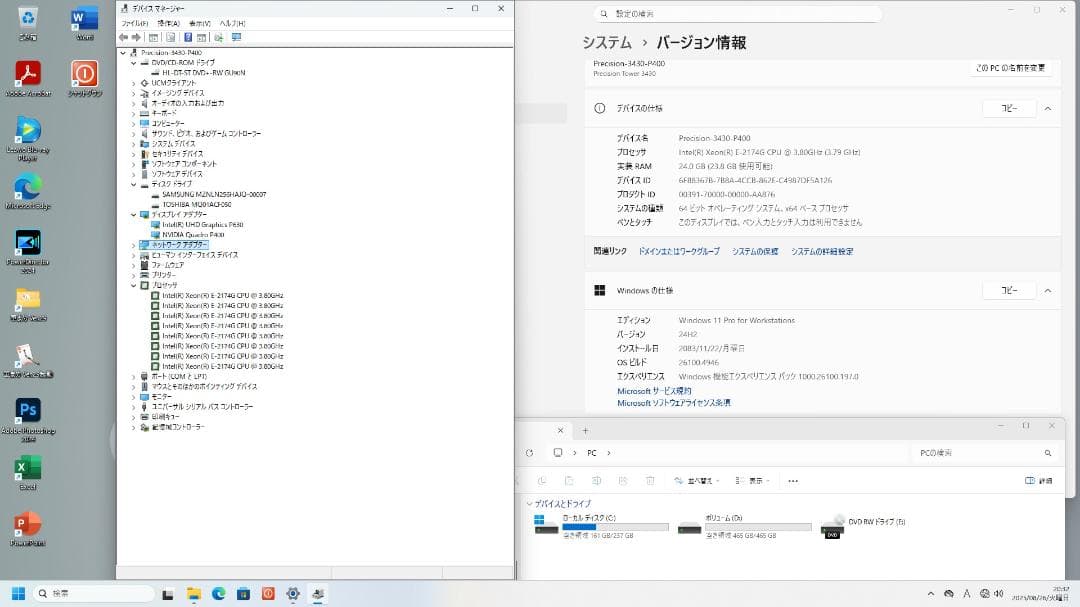Click the Copy icon in File Explorer toolbar
The width and height of the screenshot is (1080, 607).
pos(570,480)
